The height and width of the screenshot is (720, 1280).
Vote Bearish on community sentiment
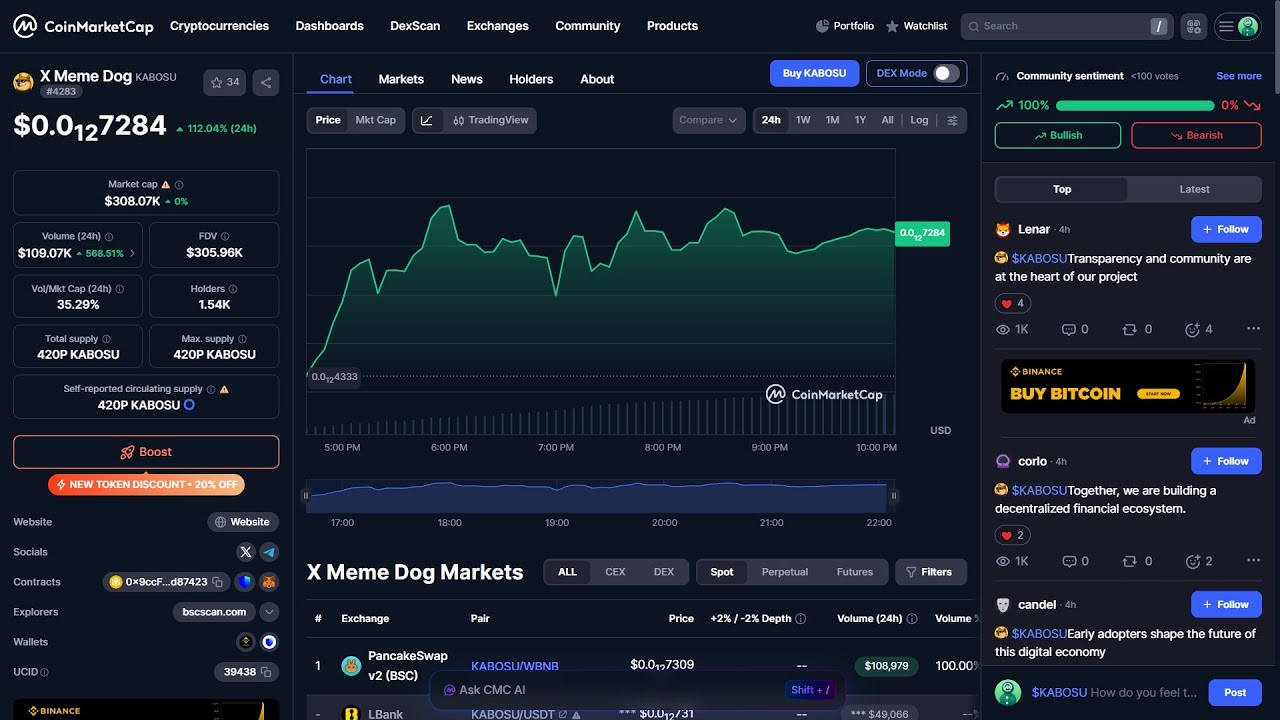pyautogui.click(x=1196, y=135)
